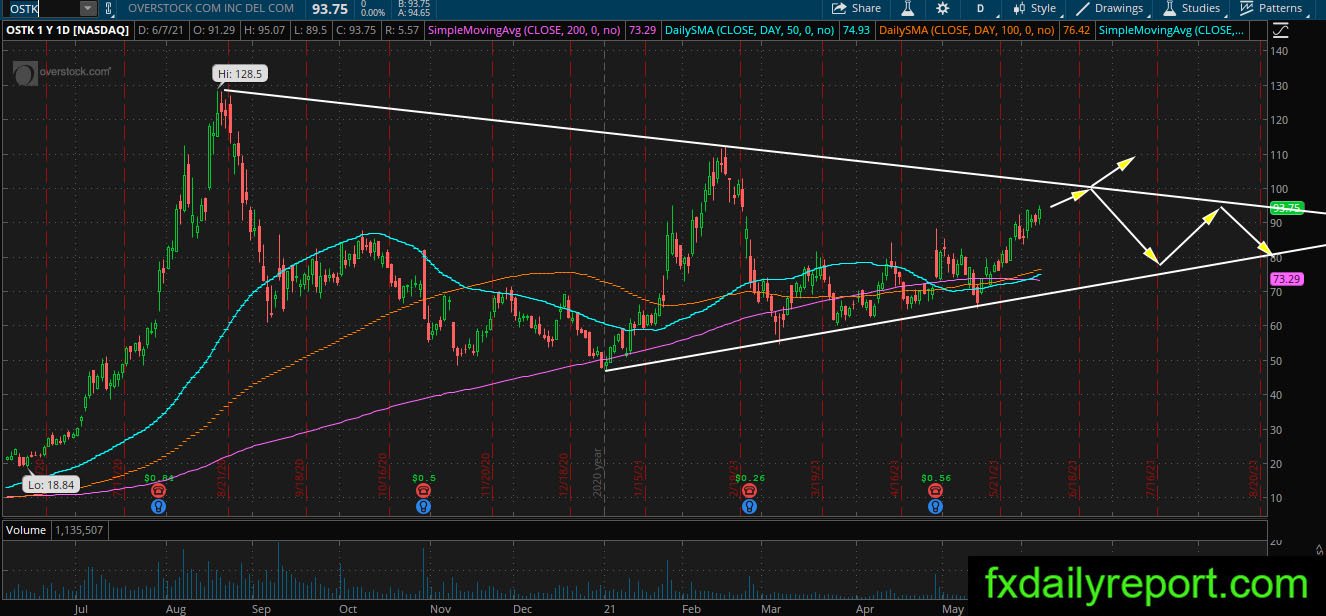Click the Share button
This screenshot has height=616, width=1326.
857,8
